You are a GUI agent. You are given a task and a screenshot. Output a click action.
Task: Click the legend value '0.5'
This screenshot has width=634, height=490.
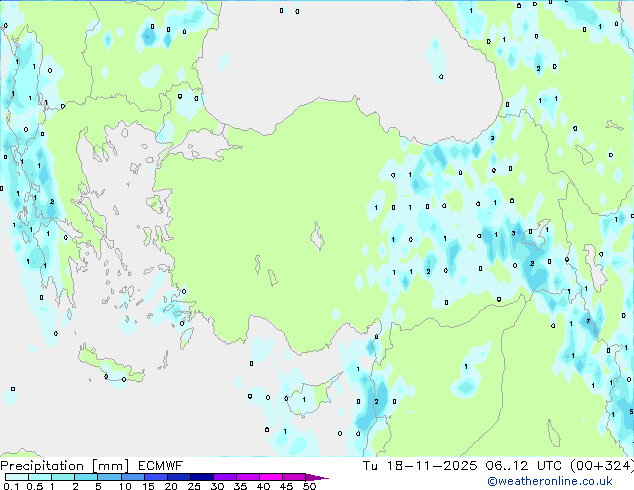click(34, 486)
